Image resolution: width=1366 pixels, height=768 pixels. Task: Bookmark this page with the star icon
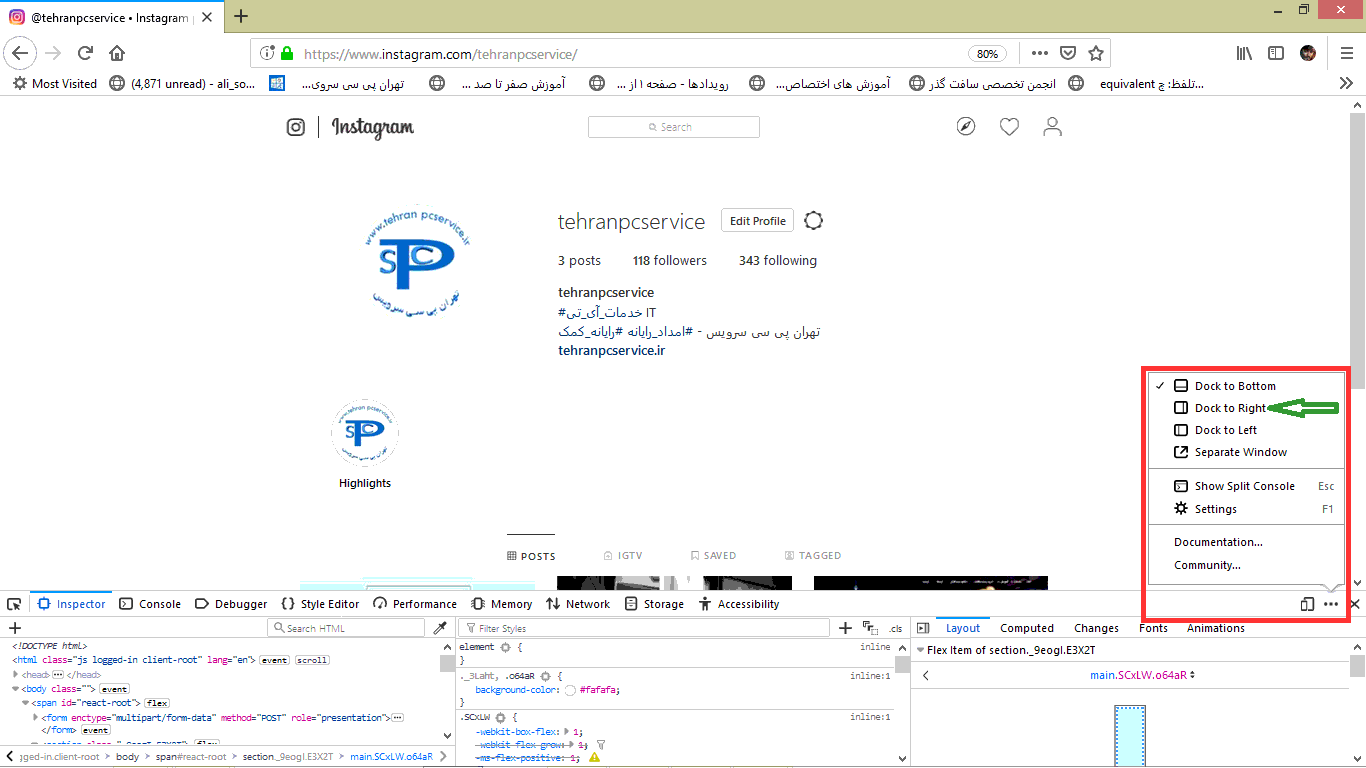(x=1096, y=53)
